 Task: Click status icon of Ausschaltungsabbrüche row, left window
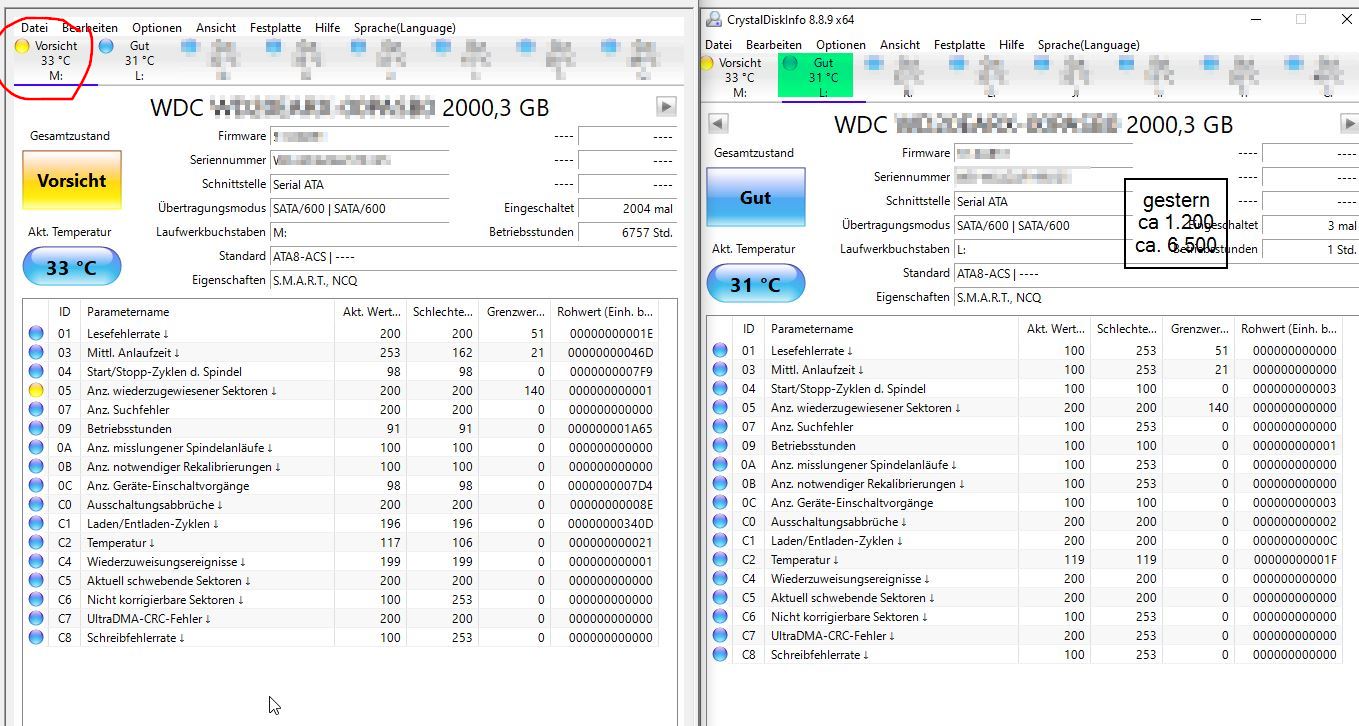pos(36,504)
